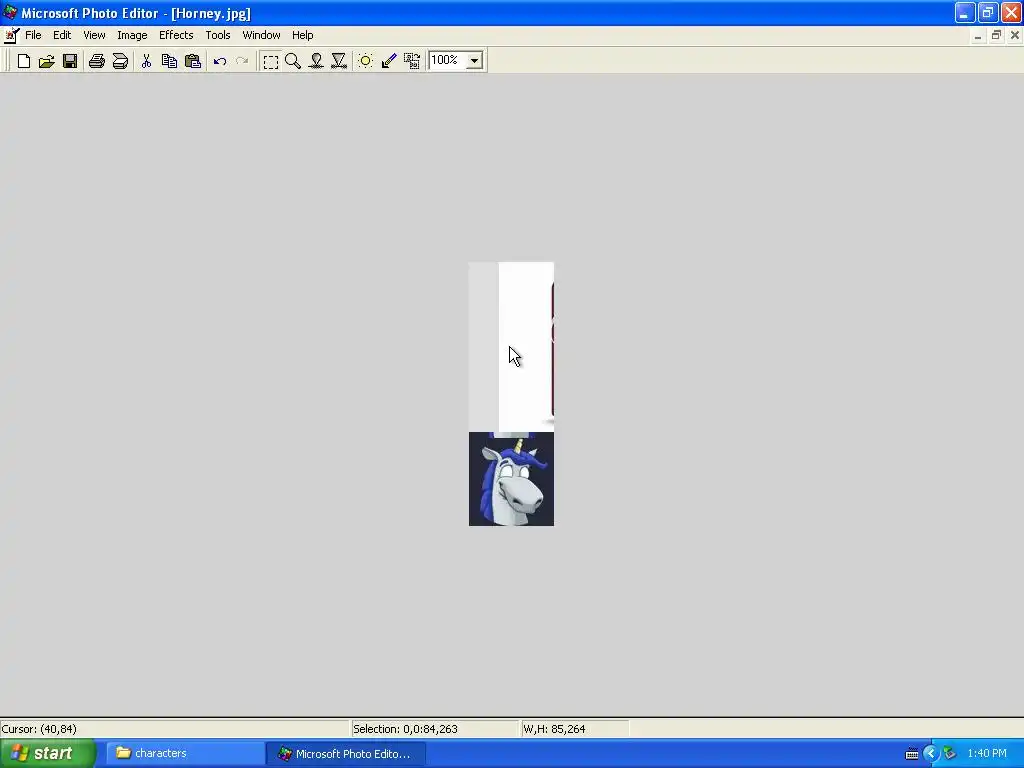Click the unicorn picture in canvas
The height and width of the screenshot is (768, 1024).
click(511, 479)
